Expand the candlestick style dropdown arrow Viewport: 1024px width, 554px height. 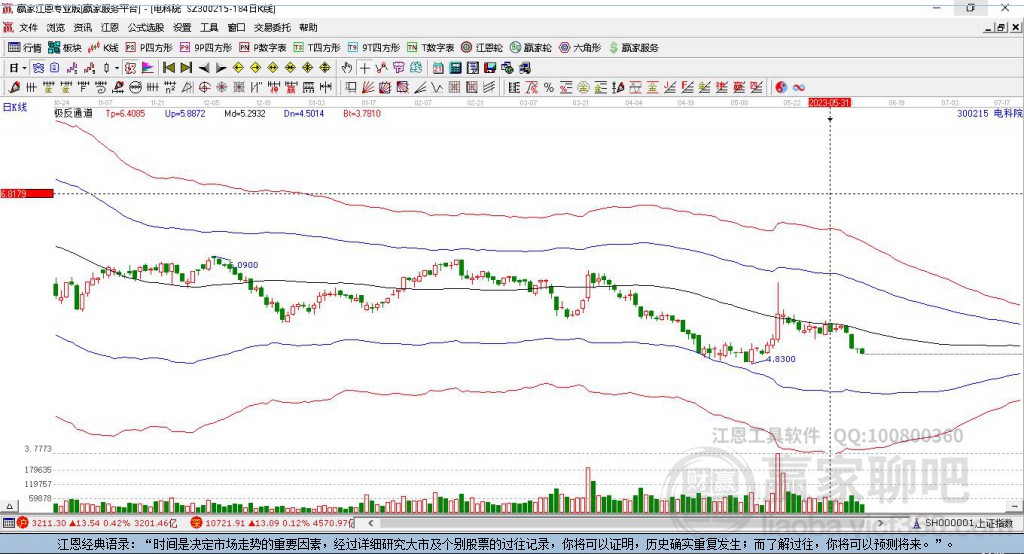pos(117,68)
